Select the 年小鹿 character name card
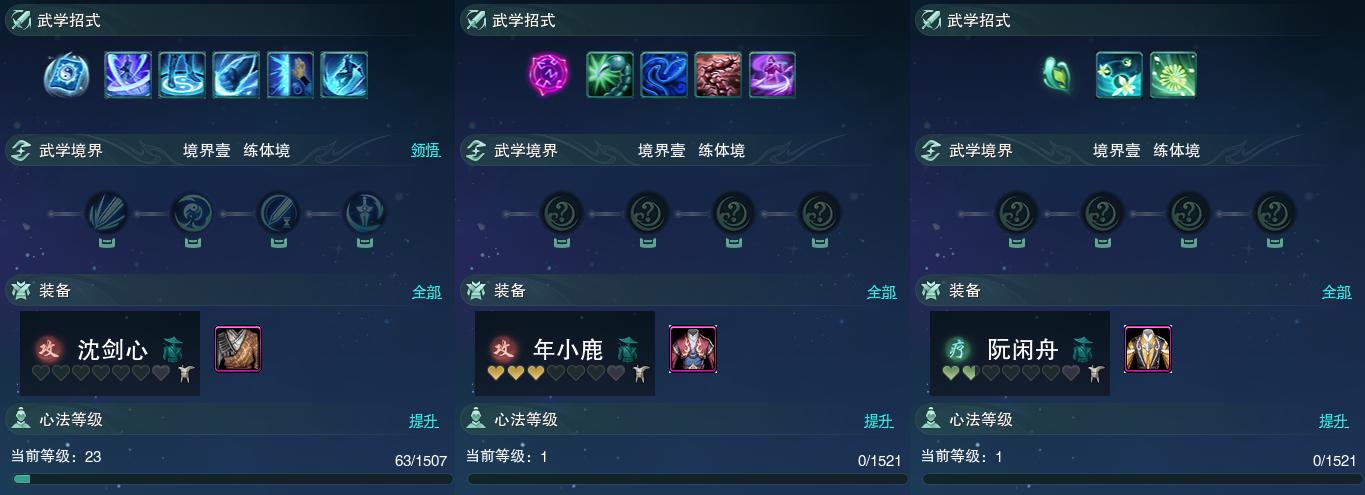Viewport: 1365px width, 495px height. [x=565, y=353]
